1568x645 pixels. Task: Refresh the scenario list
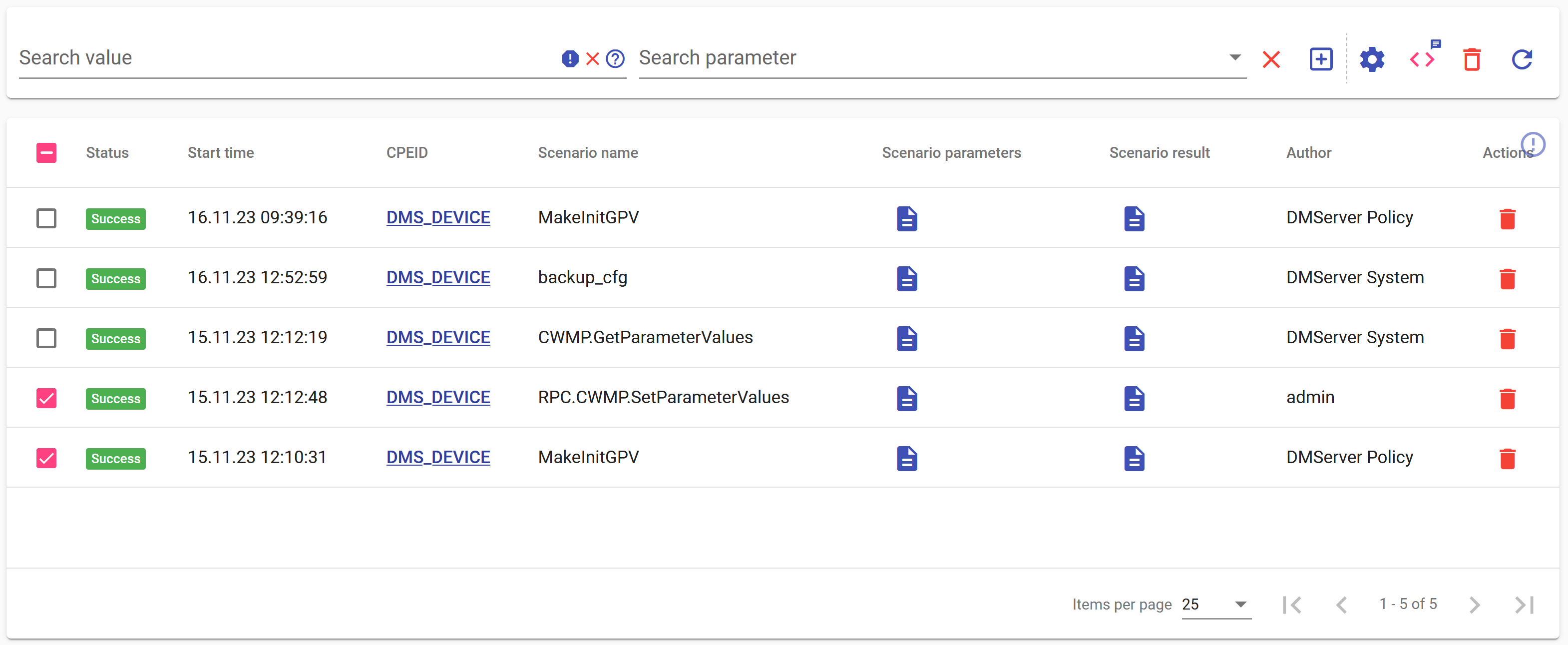pyautogui.click(x=1521, y=59)
